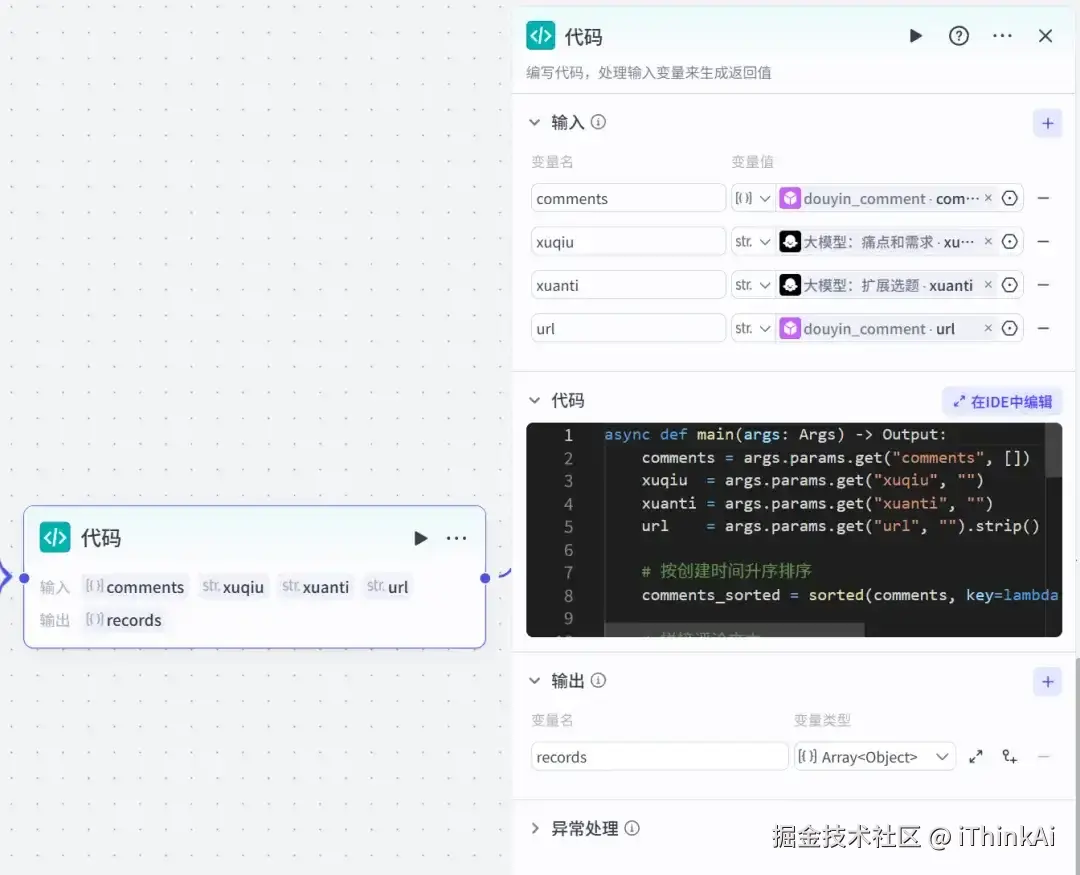Open Array<Object> type dropdown
Screen dimensions: 1080x875
(x=874, y=756)
